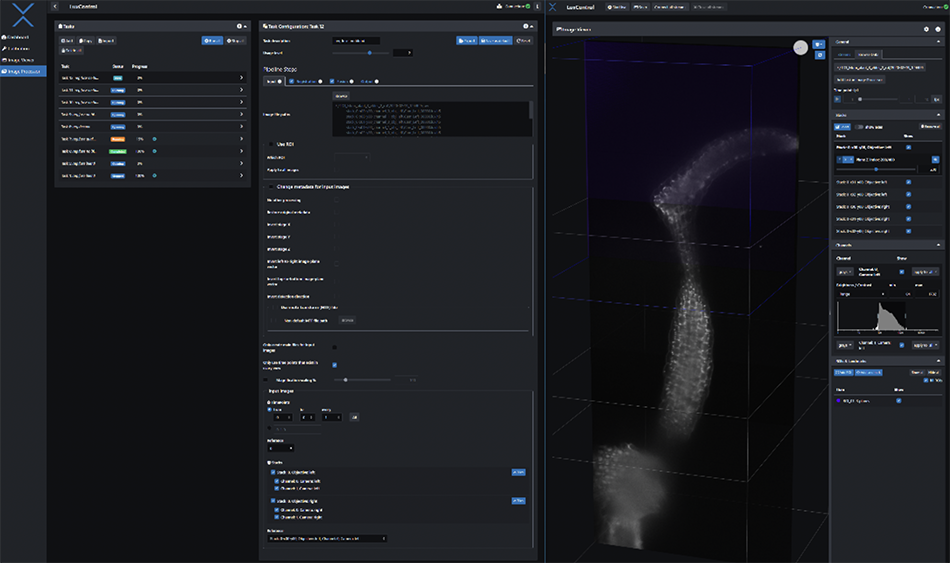Collapse the Channels section in right panel

(x=937, y=245)
